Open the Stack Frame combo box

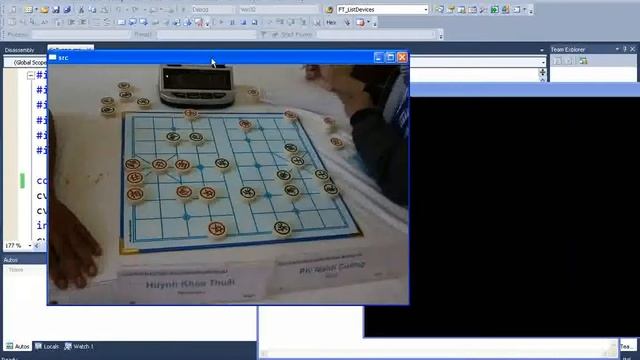376,35
